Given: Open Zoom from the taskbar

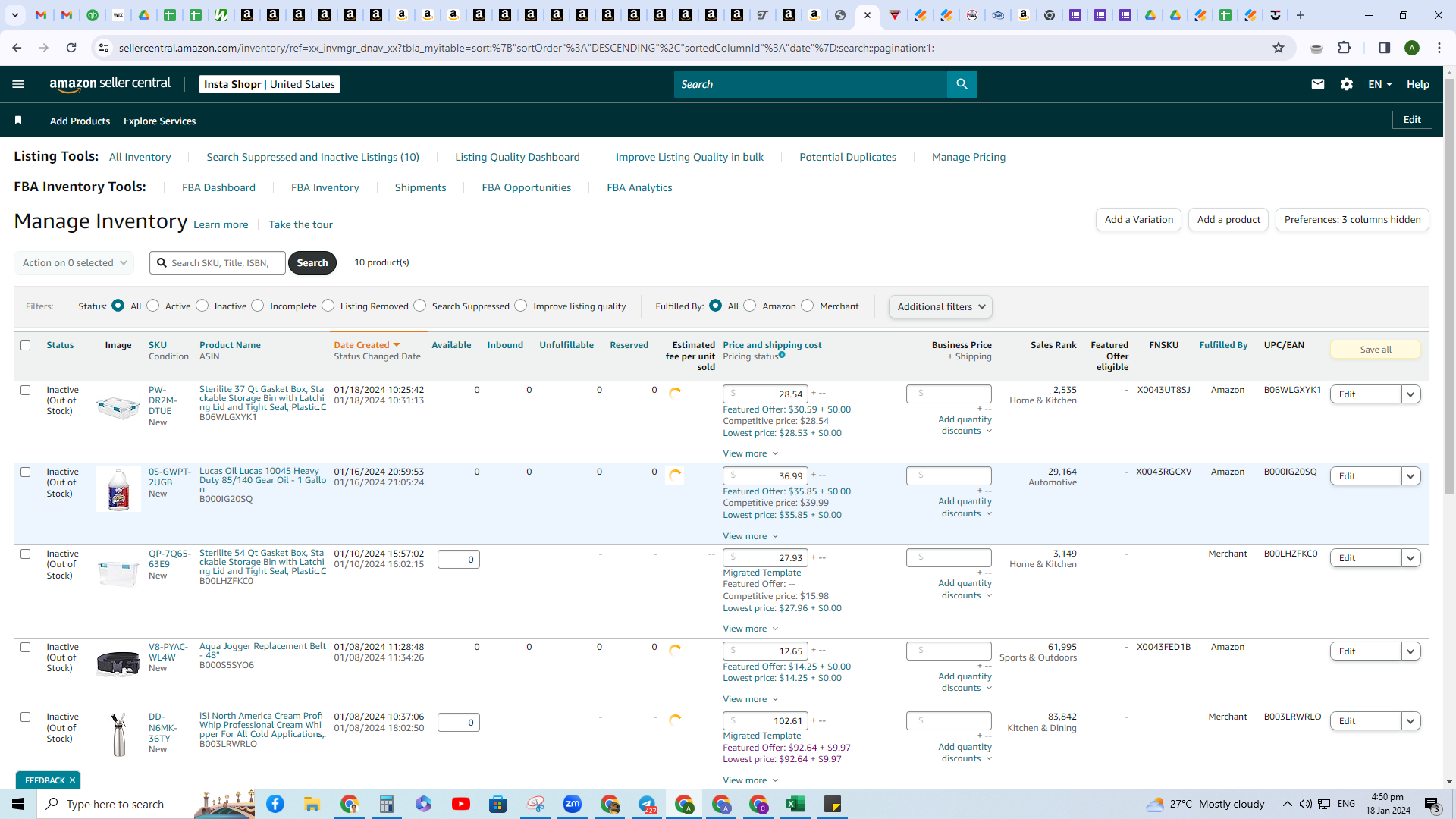Looking at the screenshot, I should 573,804.
